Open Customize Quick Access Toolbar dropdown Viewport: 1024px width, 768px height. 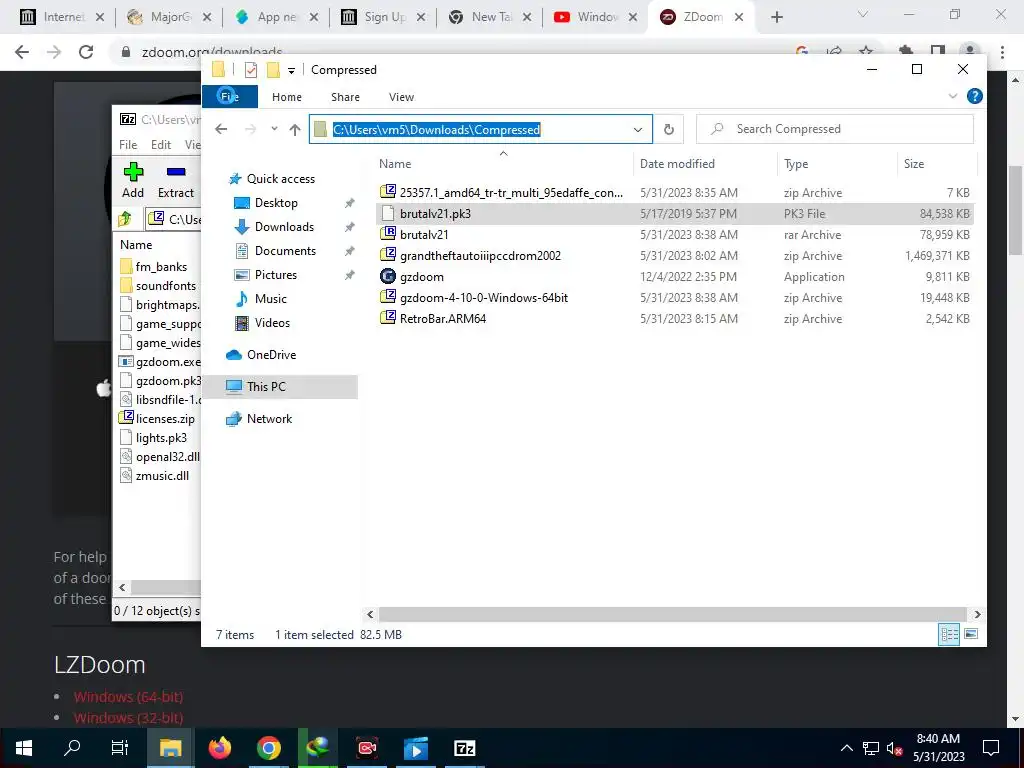point(291,71)
